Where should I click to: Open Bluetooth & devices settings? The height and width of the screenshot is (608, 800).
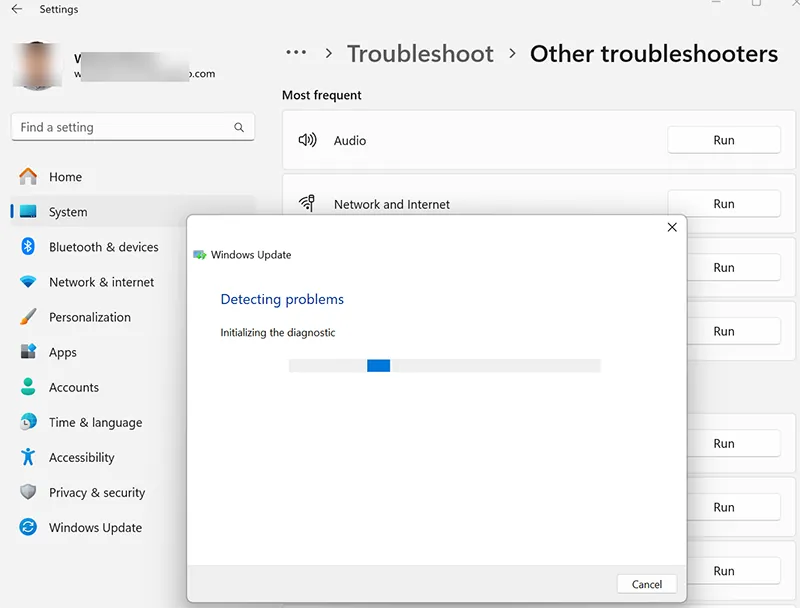(x=98, y=247)
